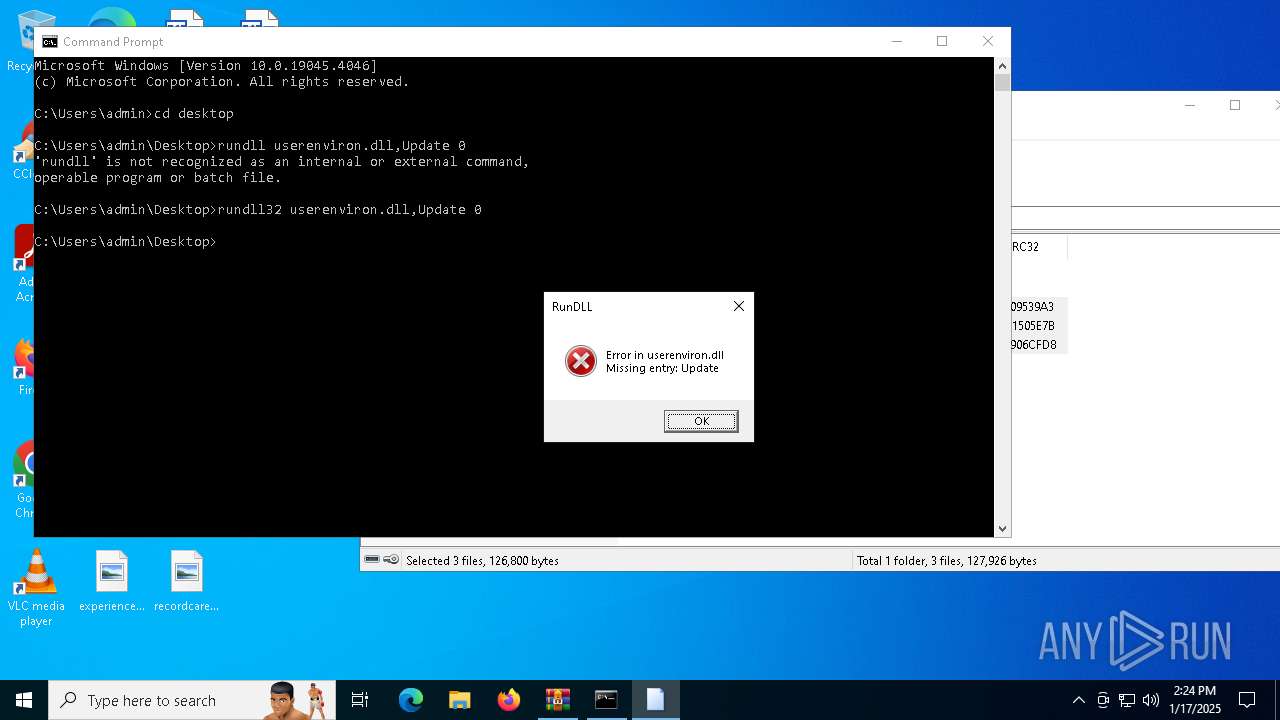The image size is (1280, 720).
Task: Click the Command Prompt title bar icon
Action: pyautogui.click(x=49, y=42)
